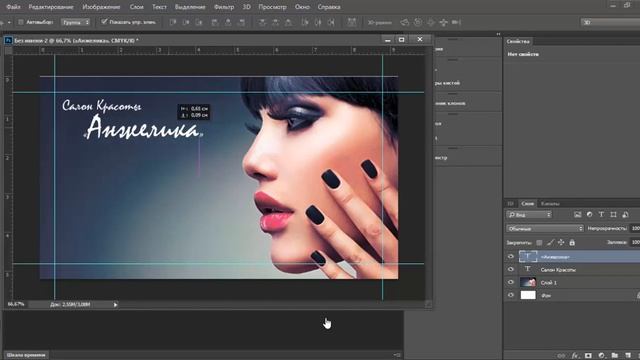Open Изображение menu

click(x=101, y=7)
